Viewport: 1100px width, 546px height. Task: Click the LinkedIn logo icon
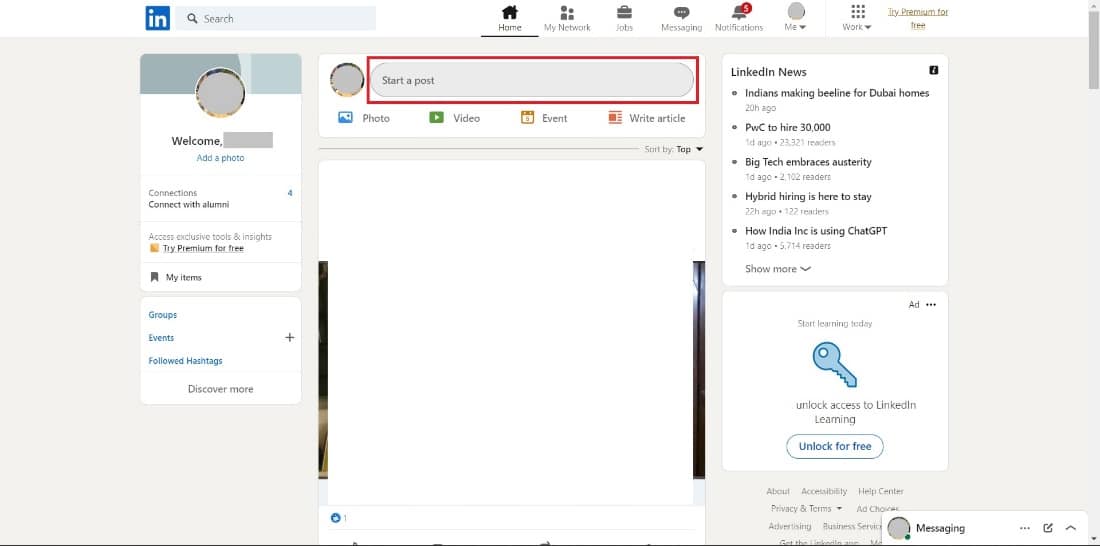[157, 18]
